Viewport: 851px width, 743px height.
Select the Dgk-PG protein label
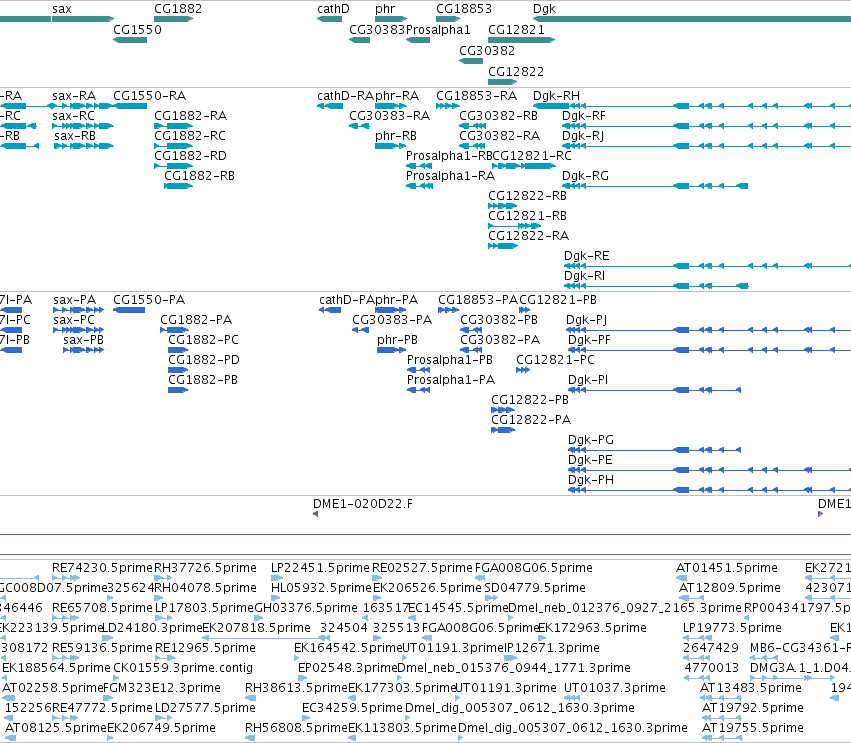pyautogui.click(x=590, y=440)
